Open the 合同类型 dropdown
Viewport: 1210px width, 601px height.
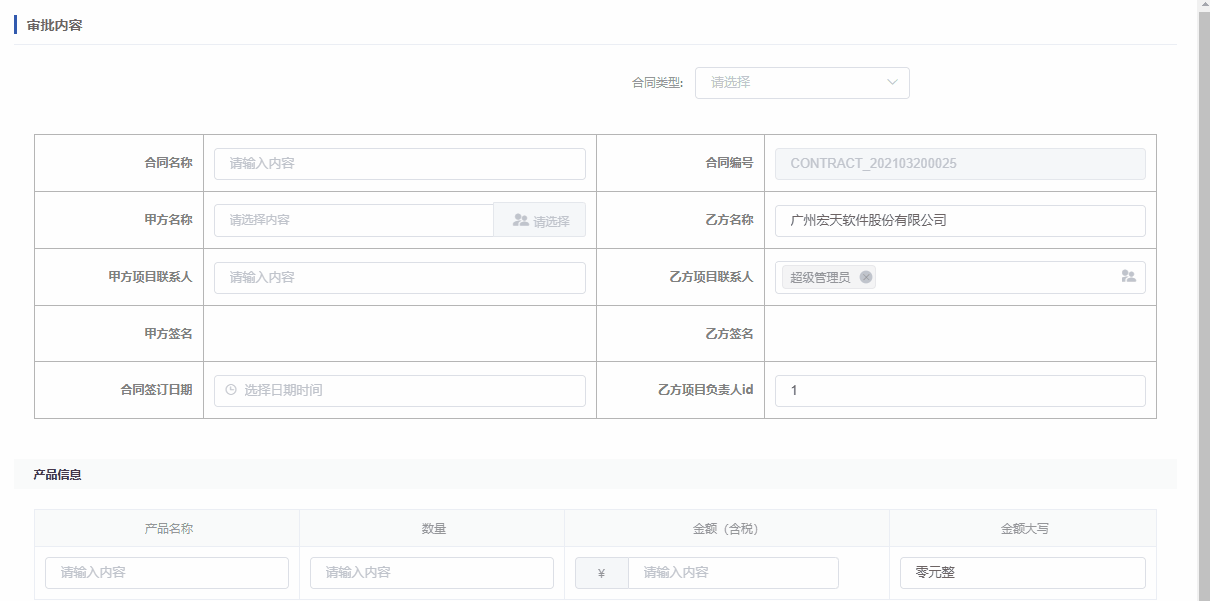pos(790,83)
